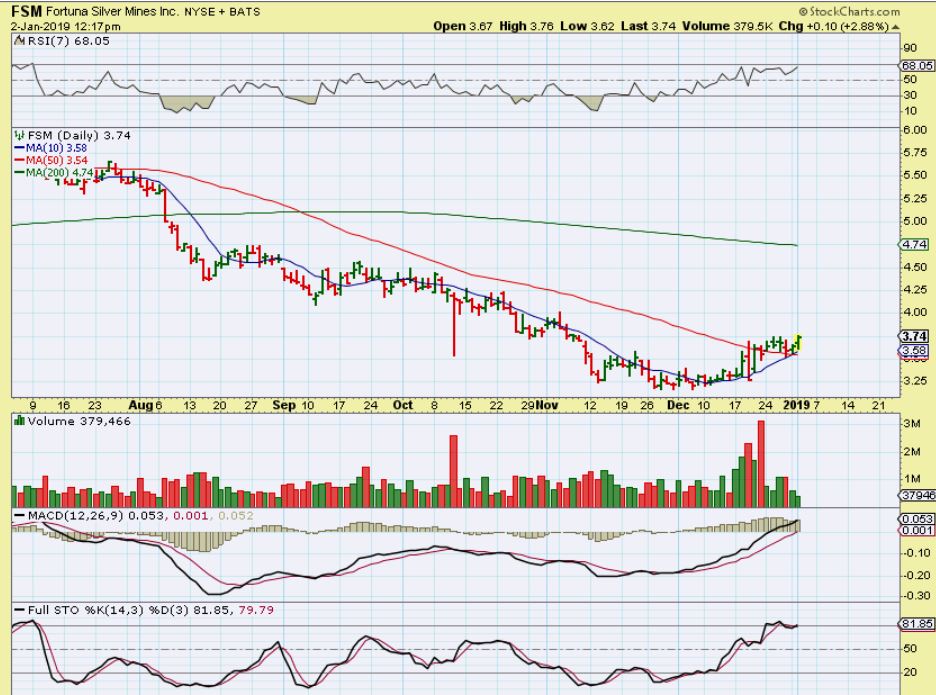The height and width of the screenshot is (695, 936).
Task: Click the 'Oct' month label on the date axis
Action: [403, 405]
